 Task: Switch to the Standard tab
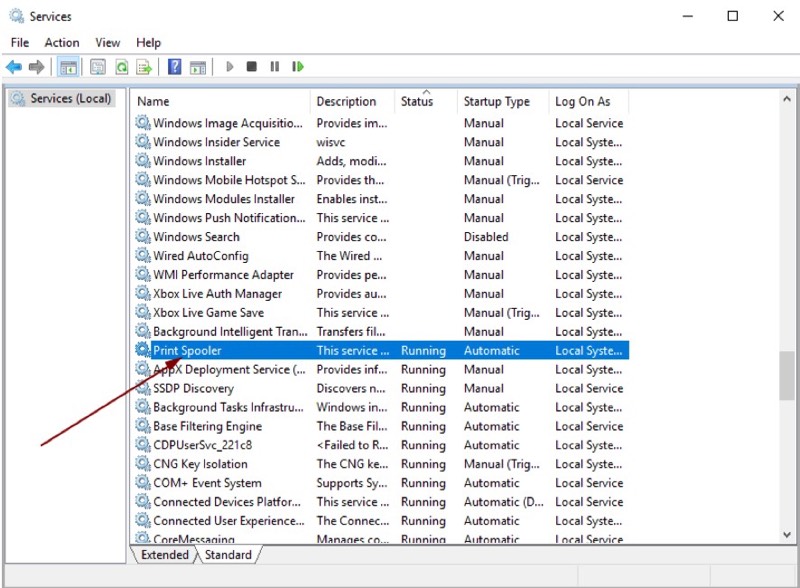click(228, 555)
